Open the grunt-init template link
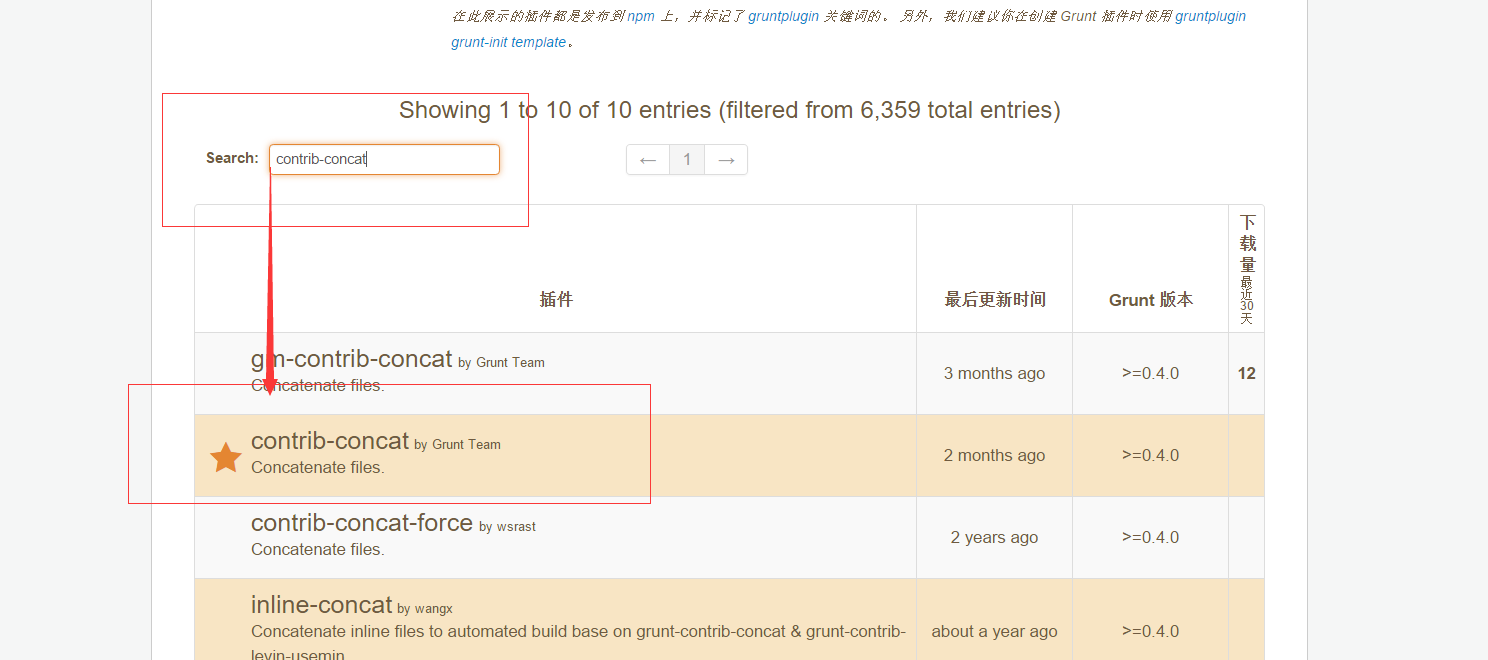Image resolution: width=1488 pixels, height=660 pixels. 509,42
